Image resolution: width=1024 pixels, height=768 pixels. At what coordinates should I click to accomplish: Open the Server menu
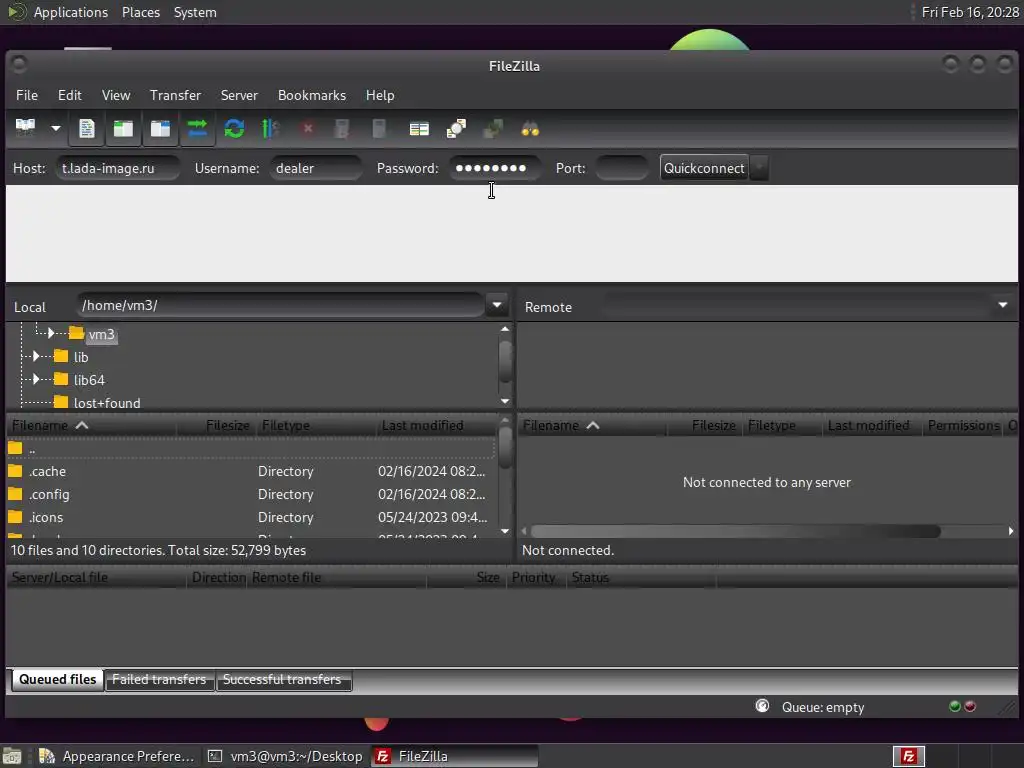click(239, 95)
